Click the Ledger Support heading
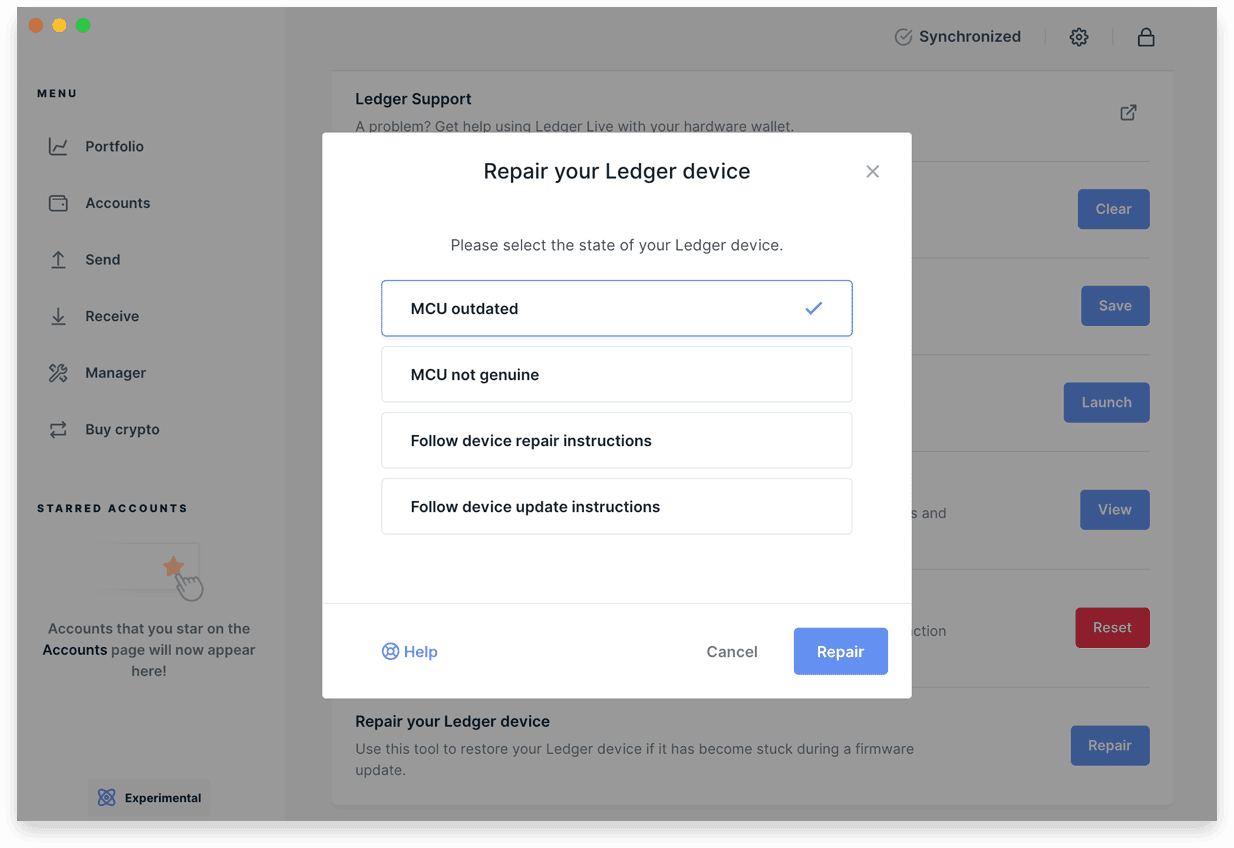Image resolution: width=1234 pixels, height=848 pixels. [x=414, y=99]
